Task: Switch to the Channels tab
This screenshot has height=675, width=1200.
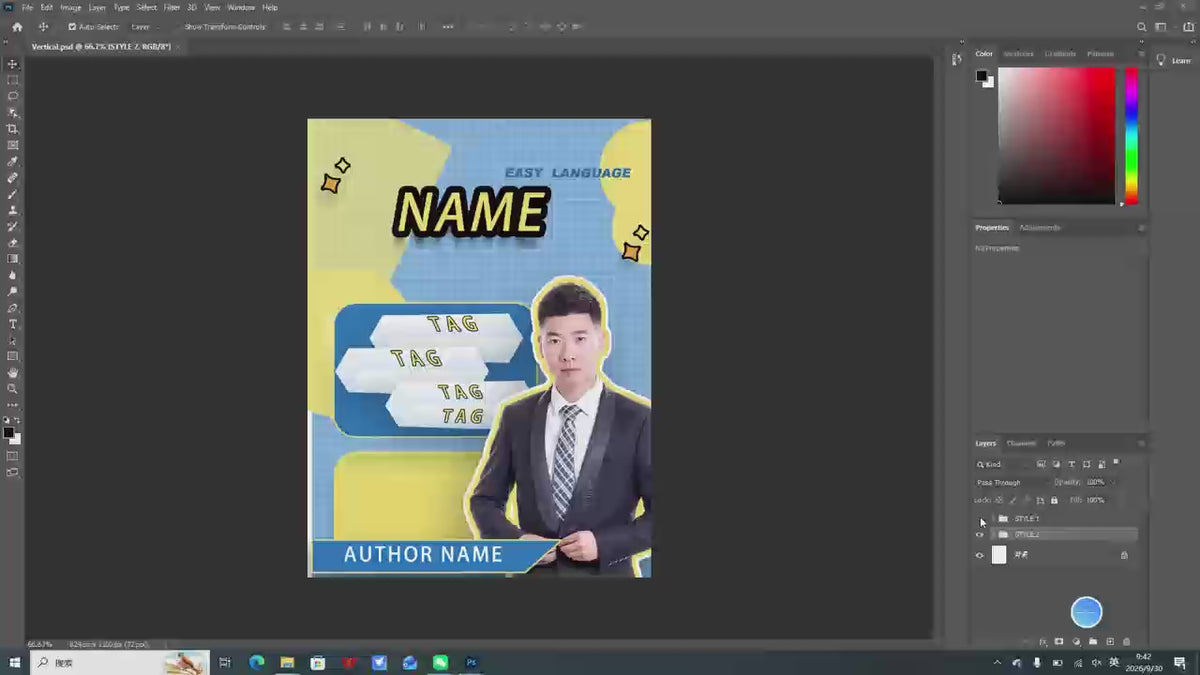Action: tap(1021, 443)
